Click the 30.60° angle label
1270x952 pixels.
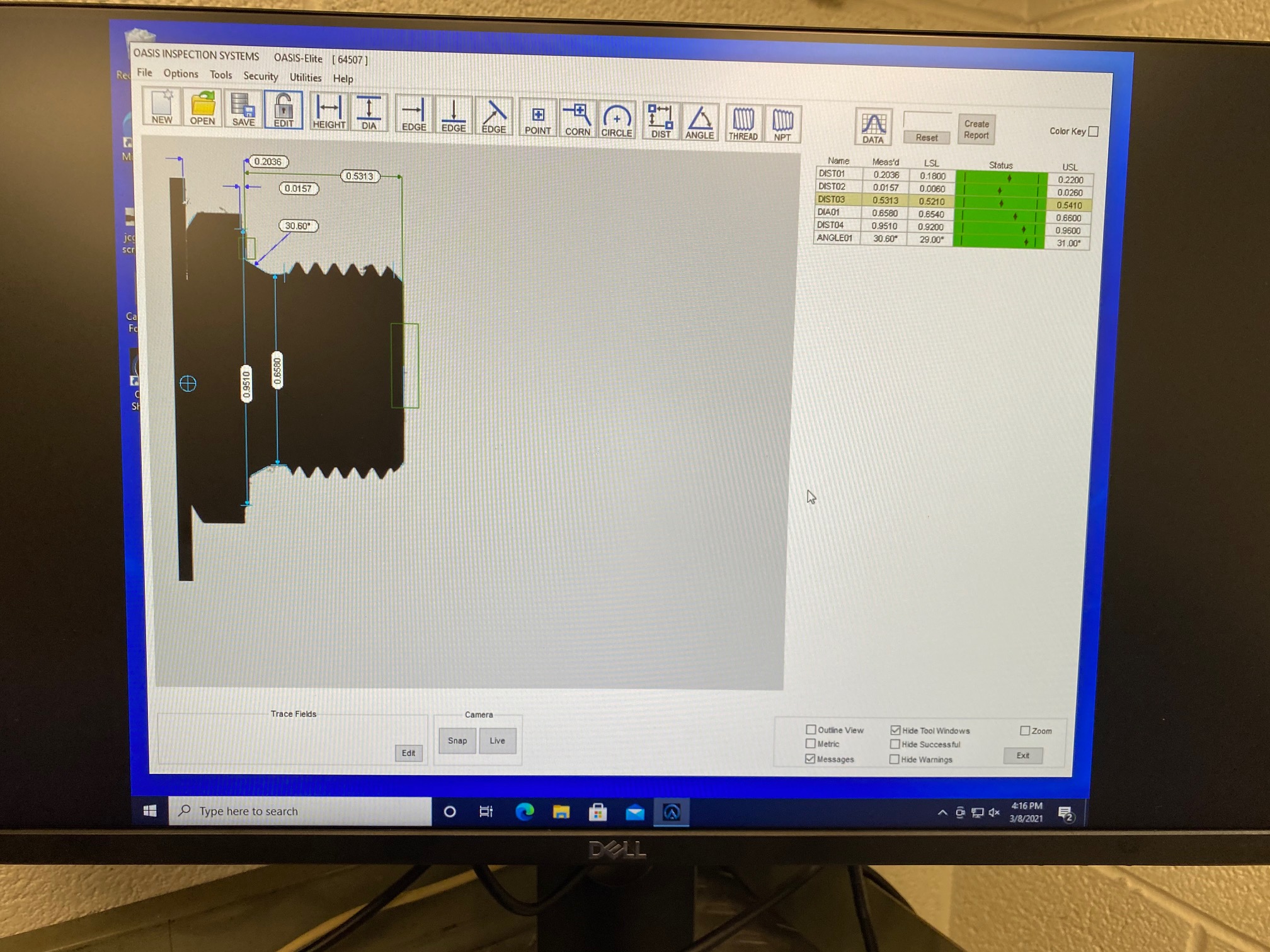click(298, 225)
